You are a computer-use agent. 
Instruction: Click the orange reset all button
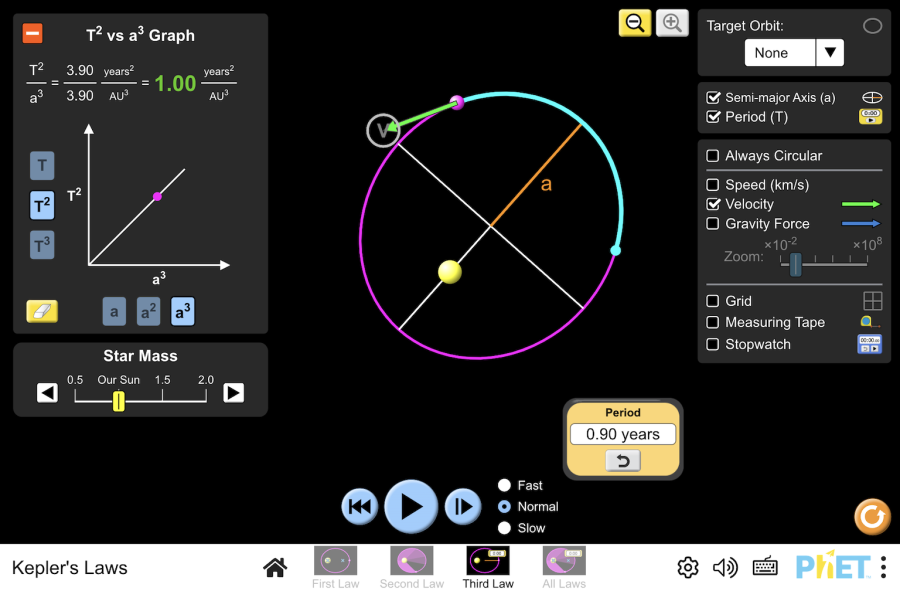(872, 517)
